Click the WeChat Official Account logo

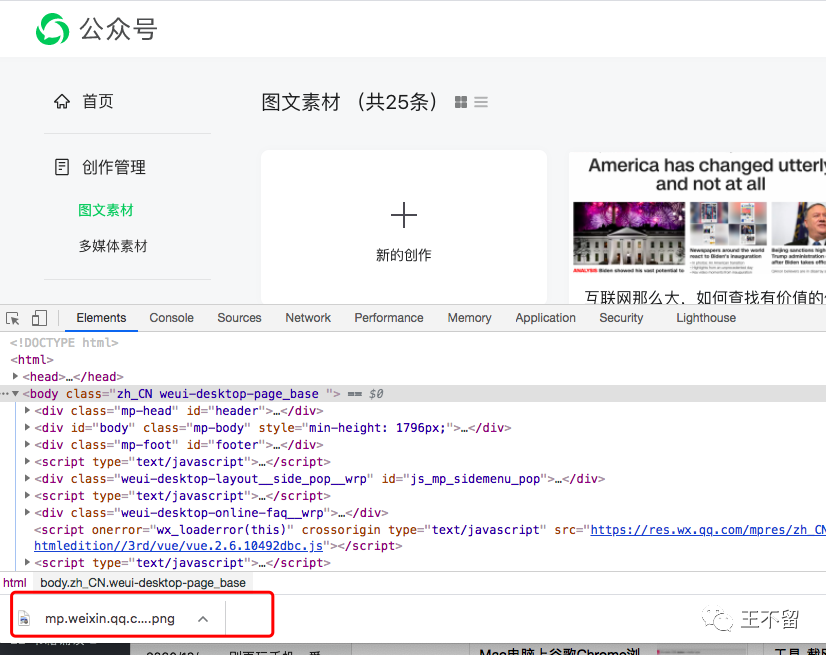pyautogui.click(x=52, y=30)
